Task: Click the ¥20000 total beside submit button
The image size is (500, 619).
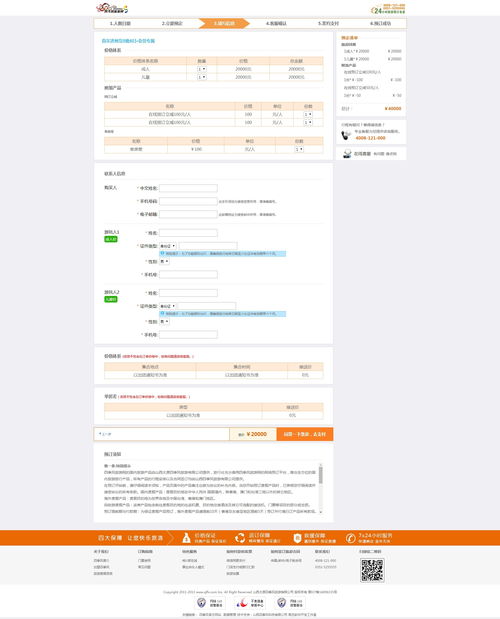Action: pyautogui.click(x=257, y=434)
